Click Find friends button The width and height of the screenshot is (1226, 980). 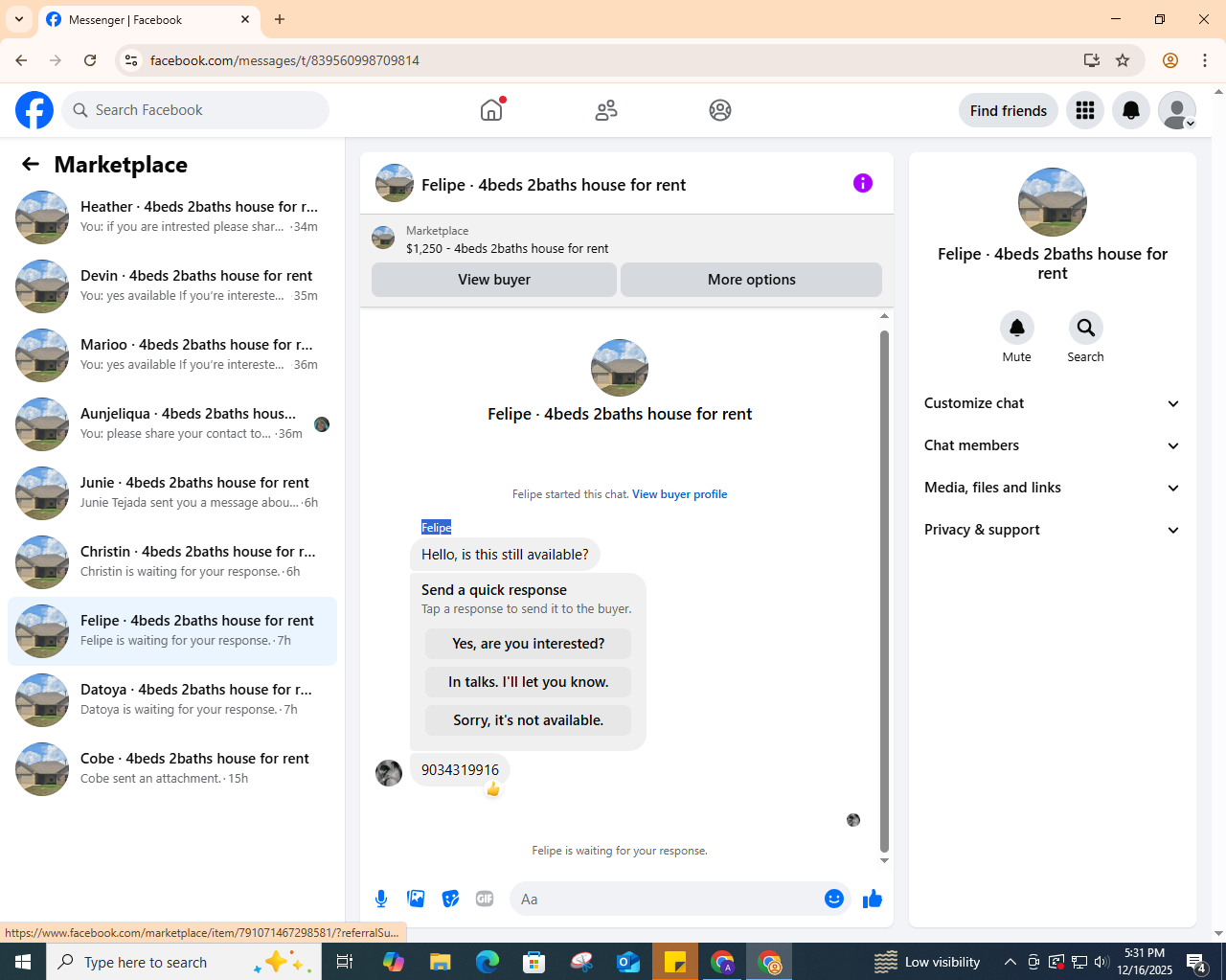(1009, 110)
